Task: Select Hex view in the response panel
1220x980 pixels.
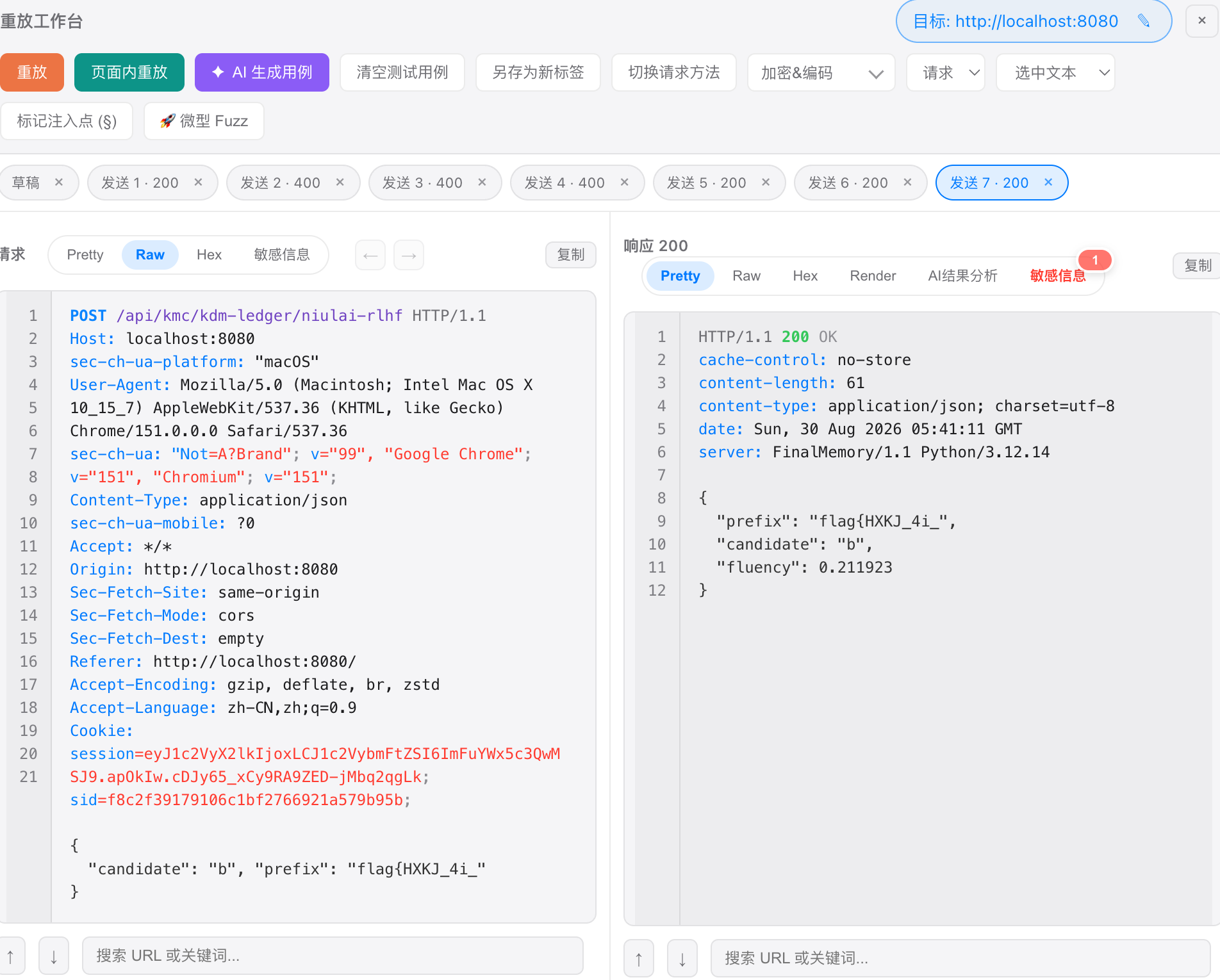Action: click(805, 276)
